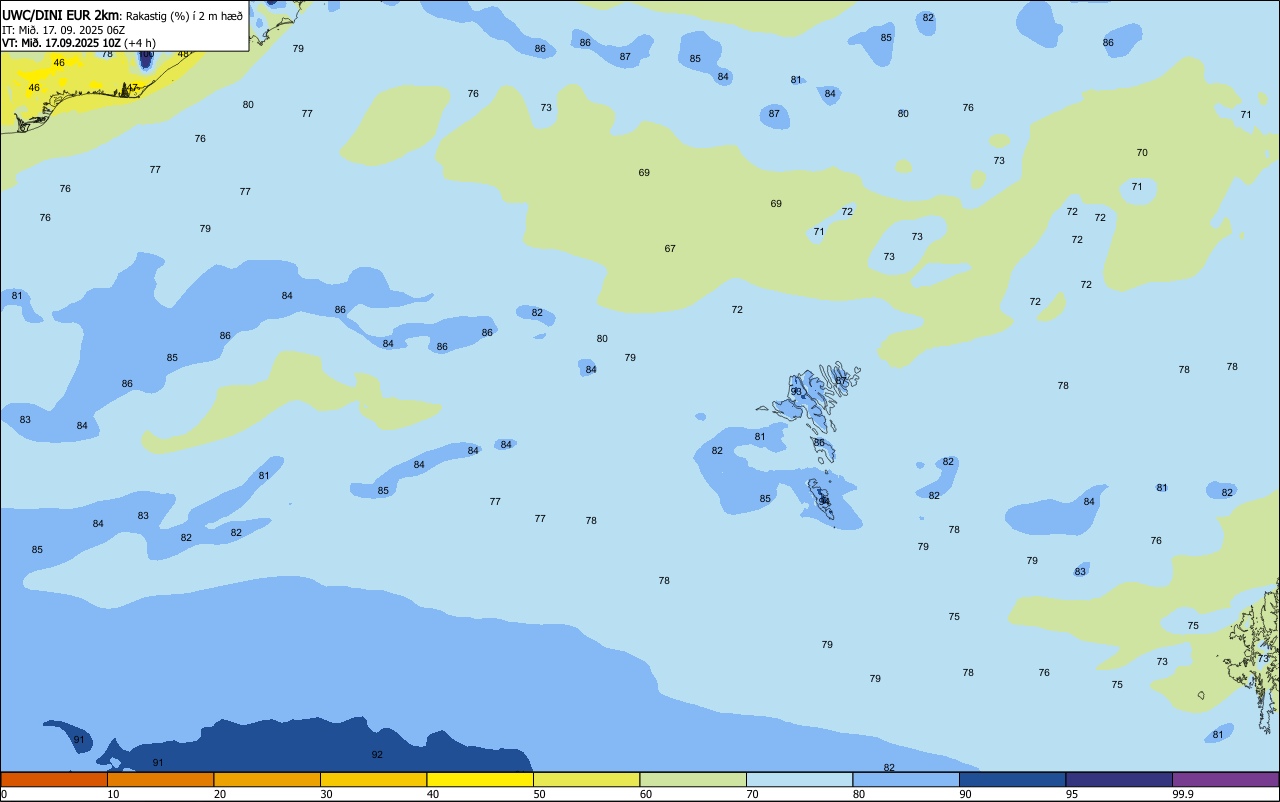Select the 40–50 bright yellow legend swatch
Image resolution: width=1280 pixels, height=802 pixels.
pyautogui.click(x=480, y=779)
